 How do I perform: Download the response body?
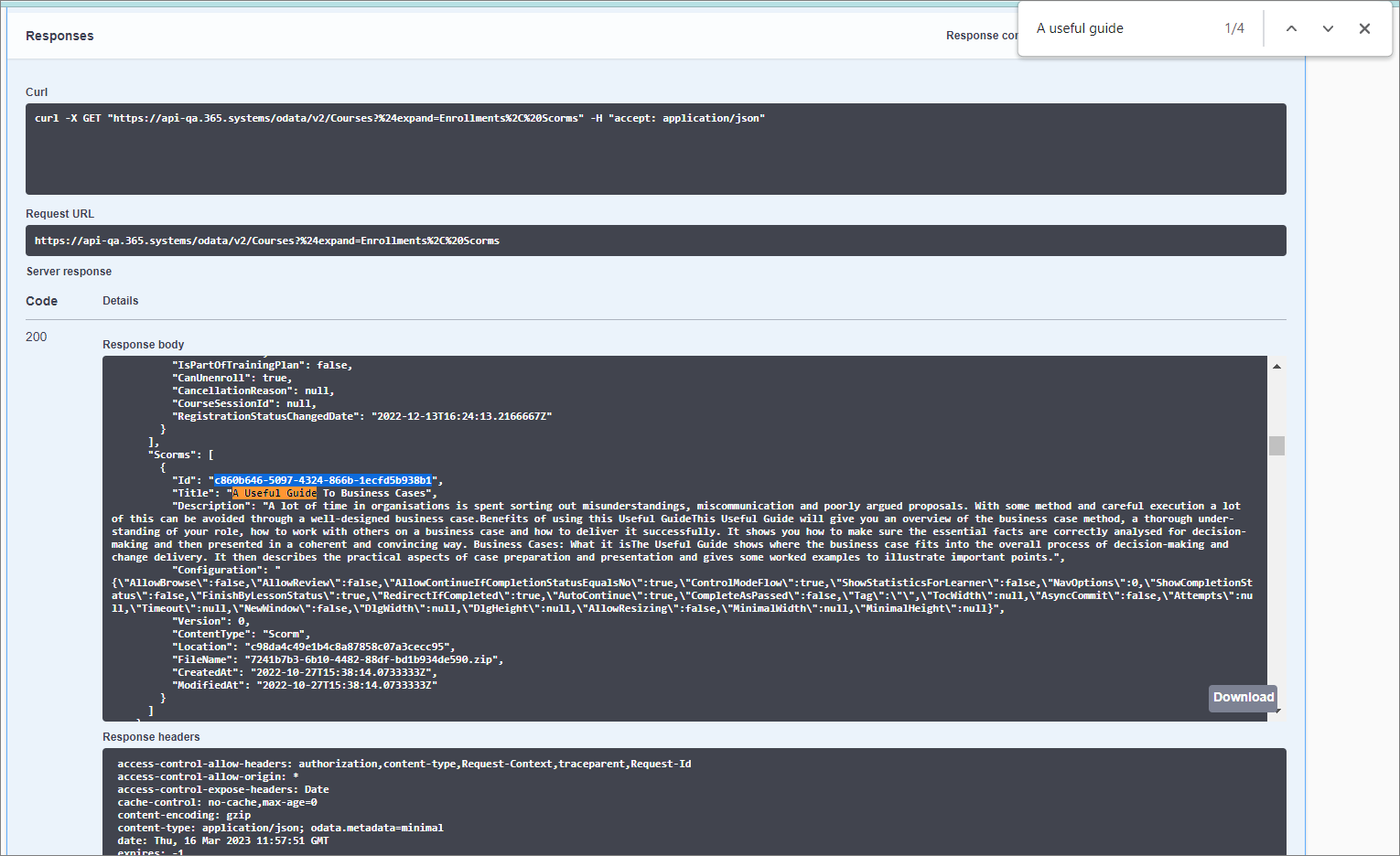(1243, 698)
